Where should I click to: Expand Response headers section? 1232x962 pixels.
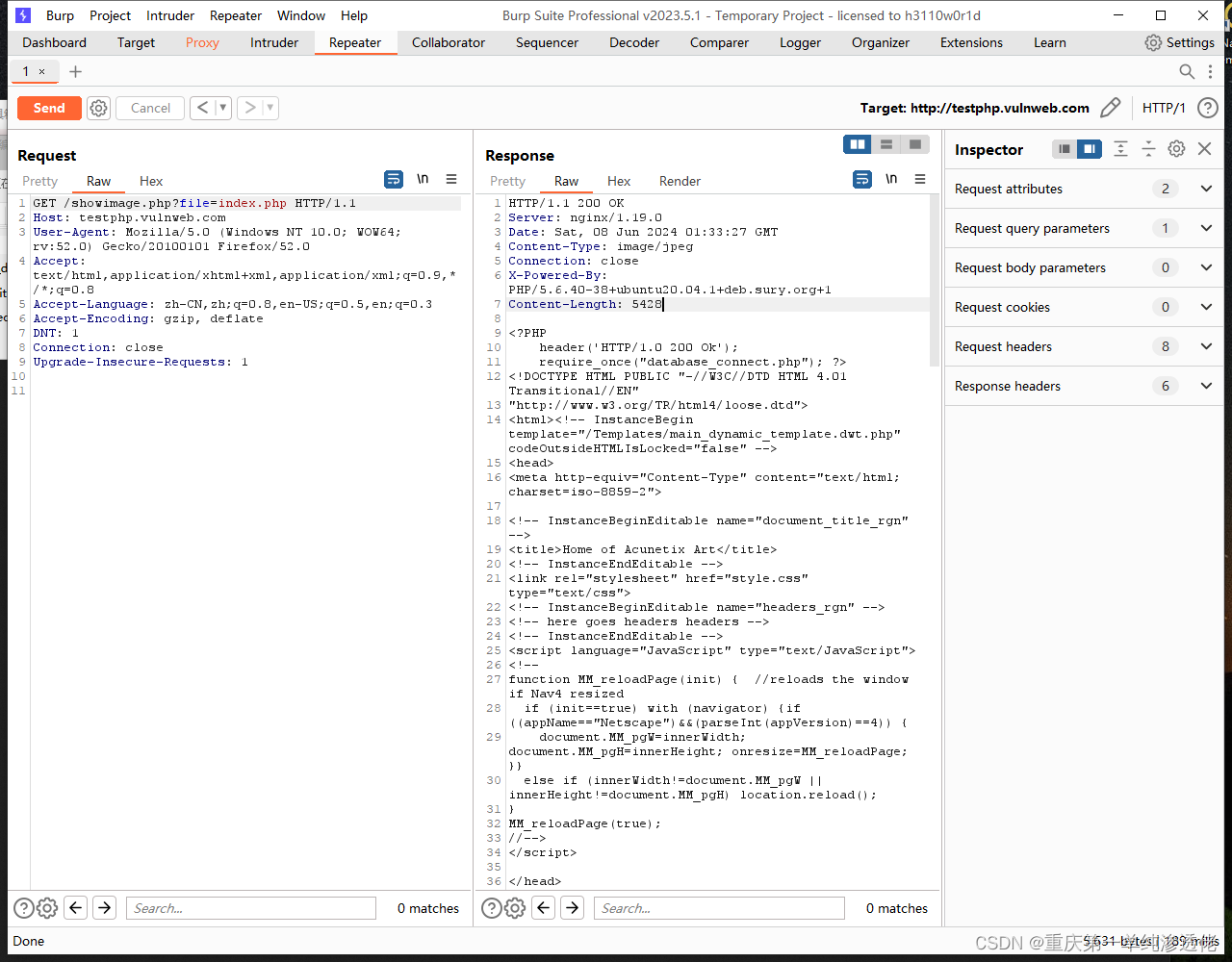pyautogui.click(x=1206, y=386)
